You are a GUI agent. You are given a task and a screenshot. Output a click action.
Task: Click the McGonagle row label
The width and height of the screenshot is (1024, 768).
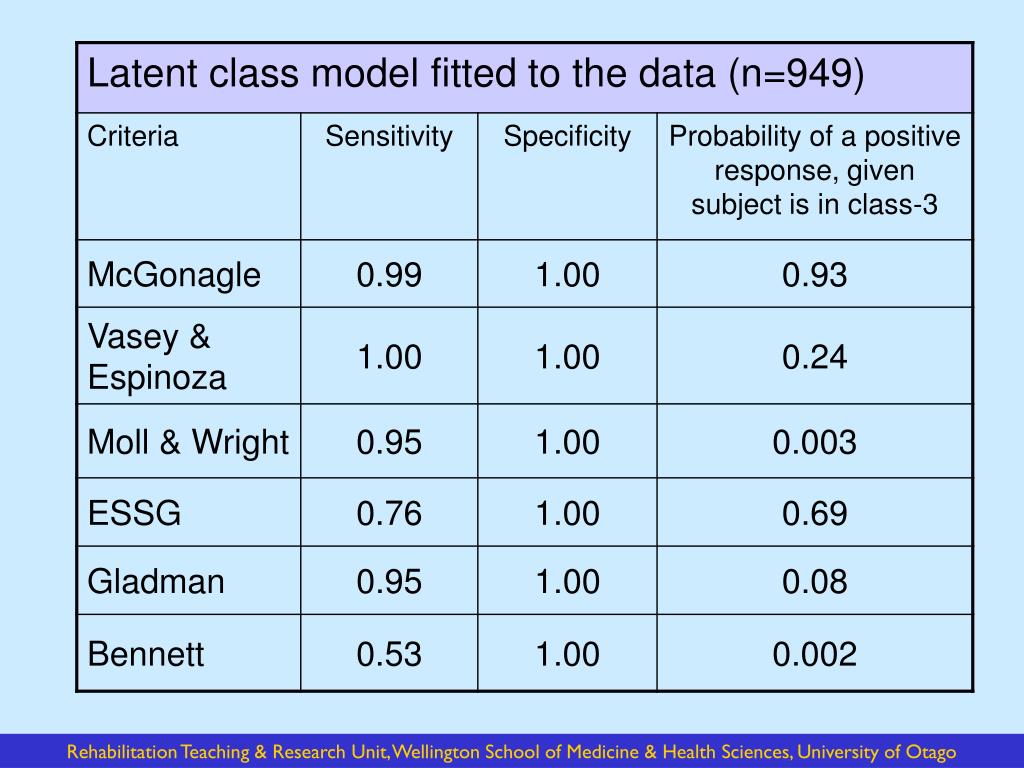coord(174,275)
